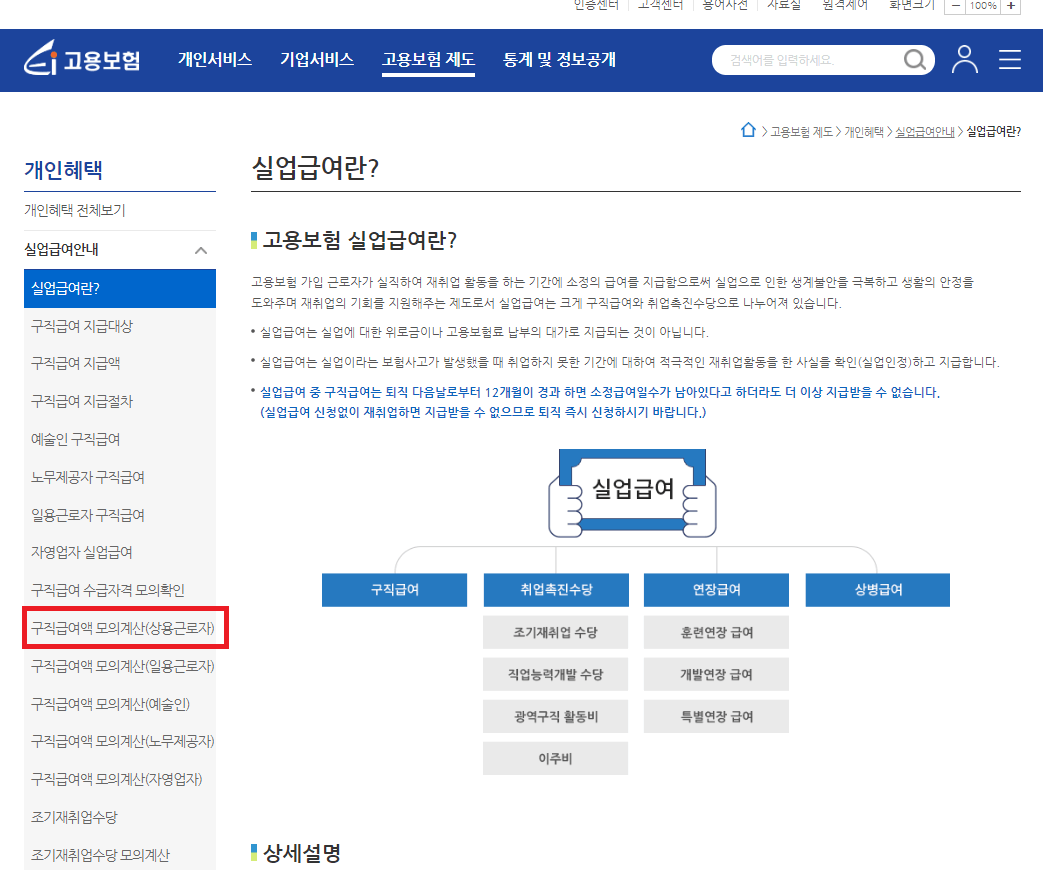Click the 고용보험 logo
Screen dimensions: 1043x870
[x=80, y=60]
